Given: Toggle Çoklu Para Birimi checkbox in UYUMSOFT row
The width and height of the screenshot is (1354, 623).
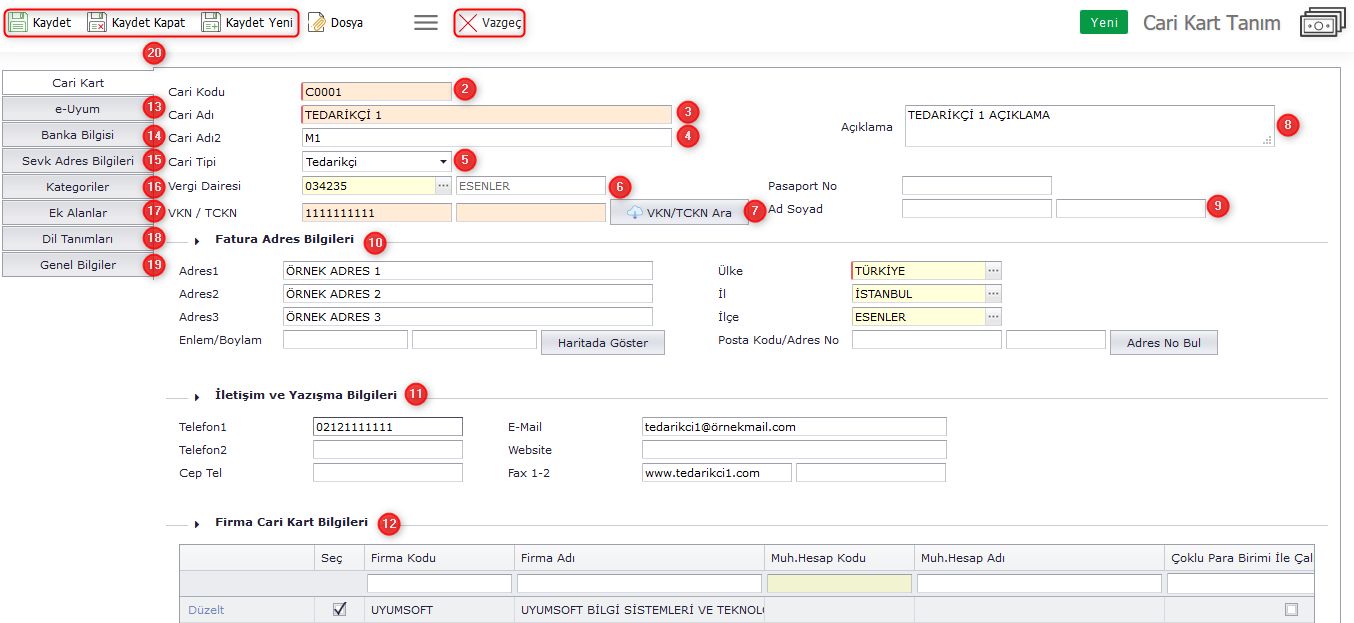Looking at the screenshot, I should pyautogui.click(x=1291, y=609).
